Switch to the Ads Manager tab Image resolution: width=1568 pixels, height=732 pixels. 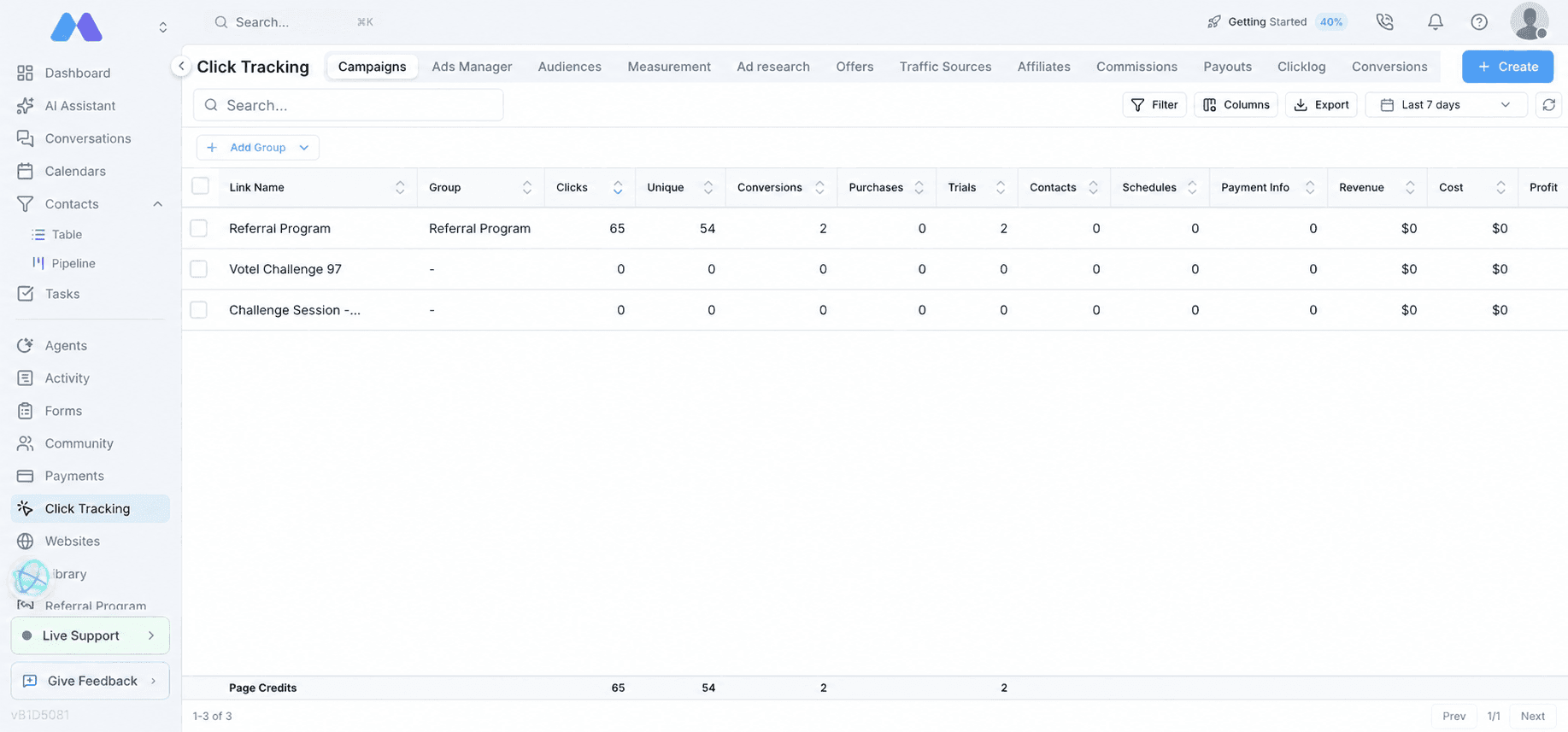pyautogui.click(x=472, y=67)
